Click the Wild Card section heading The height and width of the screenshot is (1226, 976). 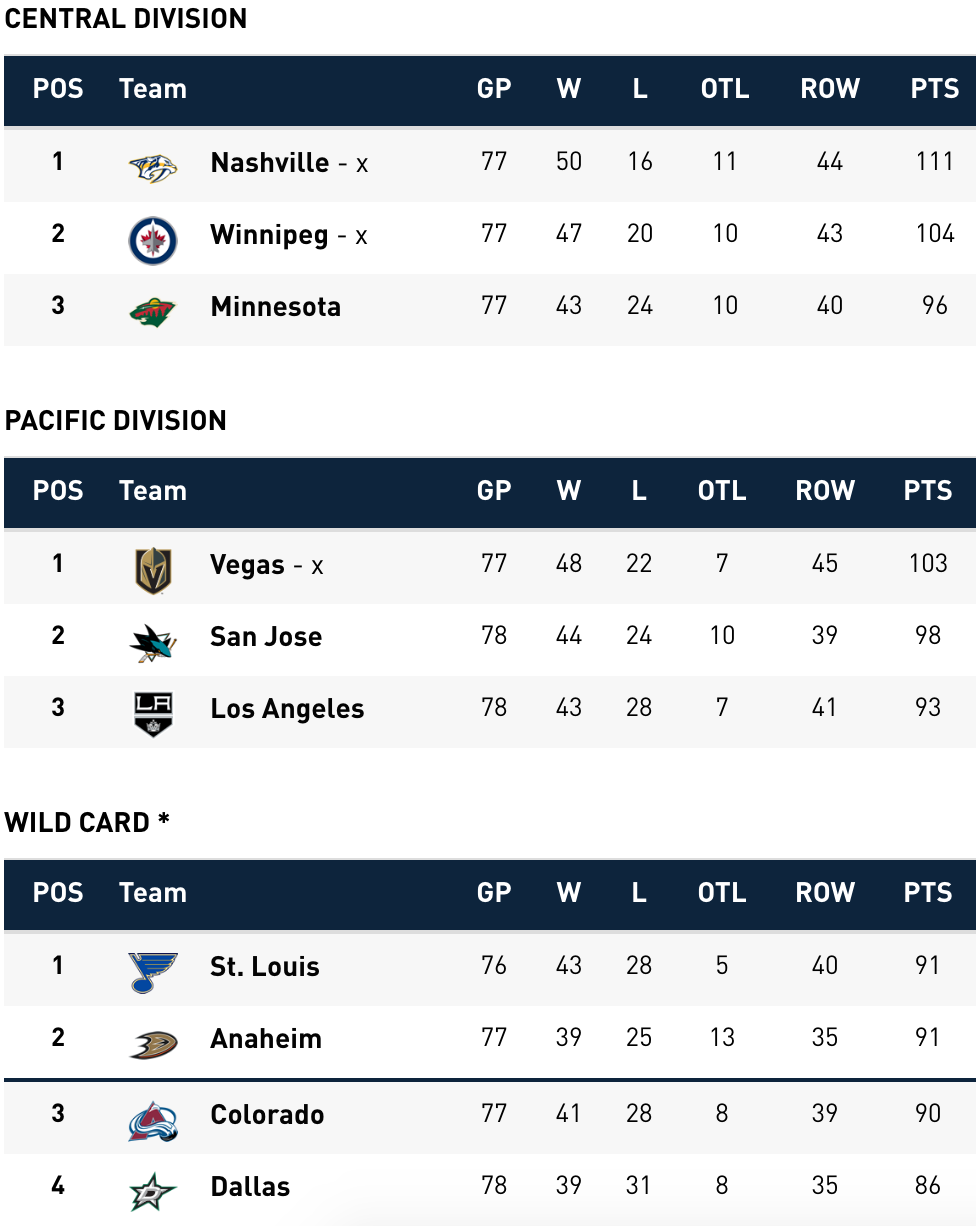point(87,822)
